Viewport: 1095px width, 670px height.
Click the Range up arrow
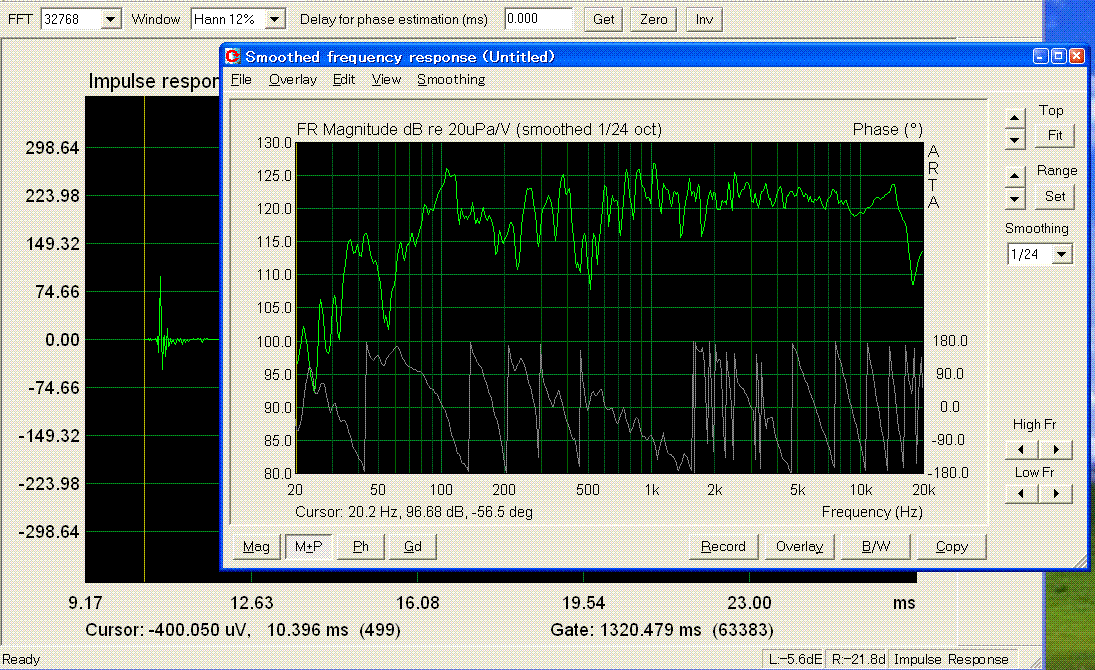coord(1015,176)
